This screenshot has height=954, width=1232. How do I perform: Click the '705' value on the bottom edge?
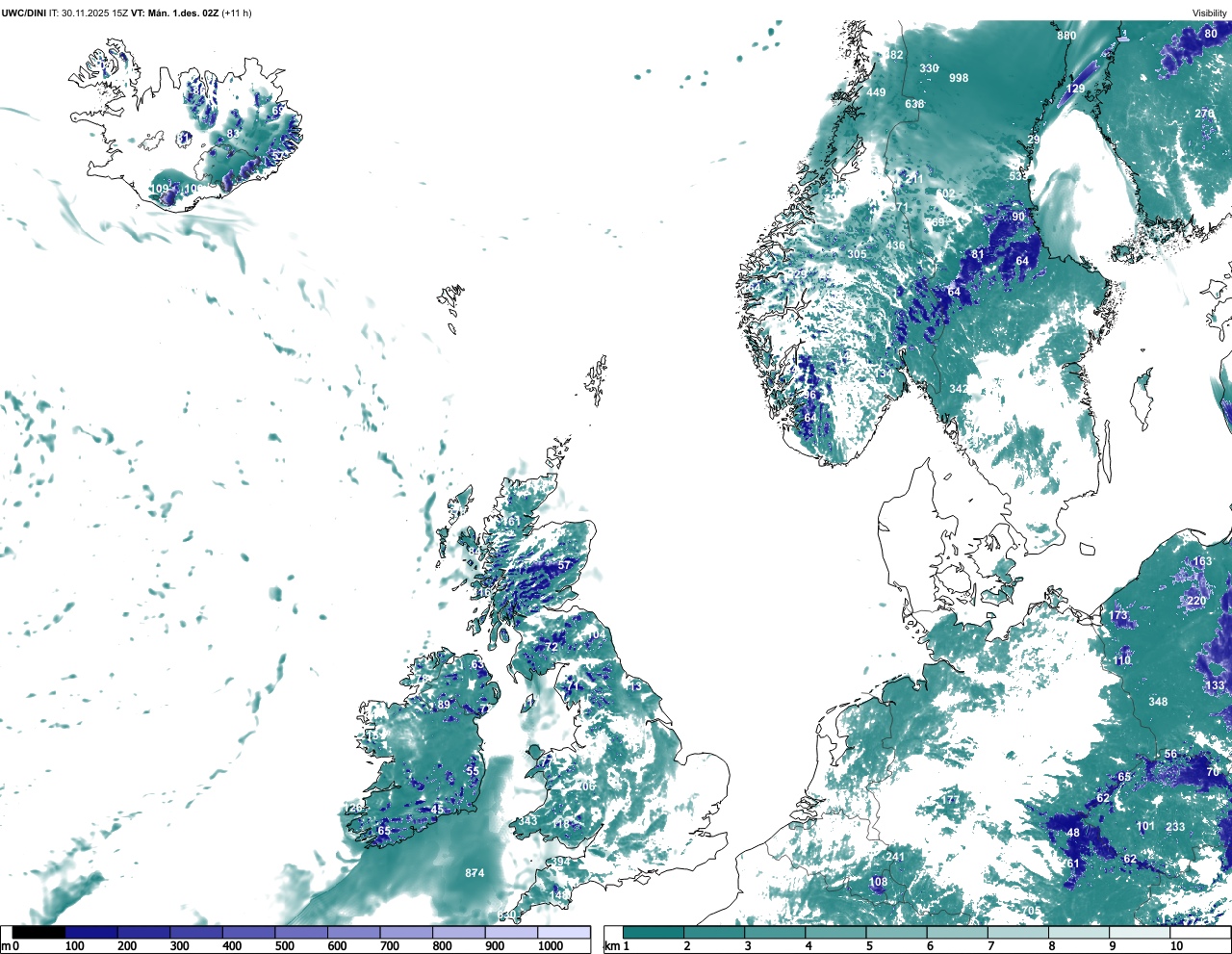point(1031,911)
